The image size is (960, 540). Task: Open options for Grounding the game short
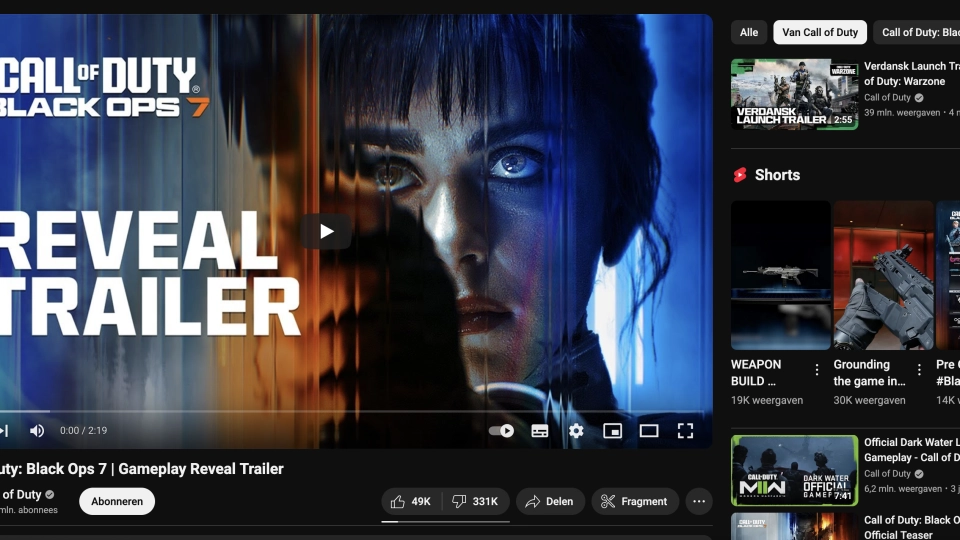[x=919, y=370]
